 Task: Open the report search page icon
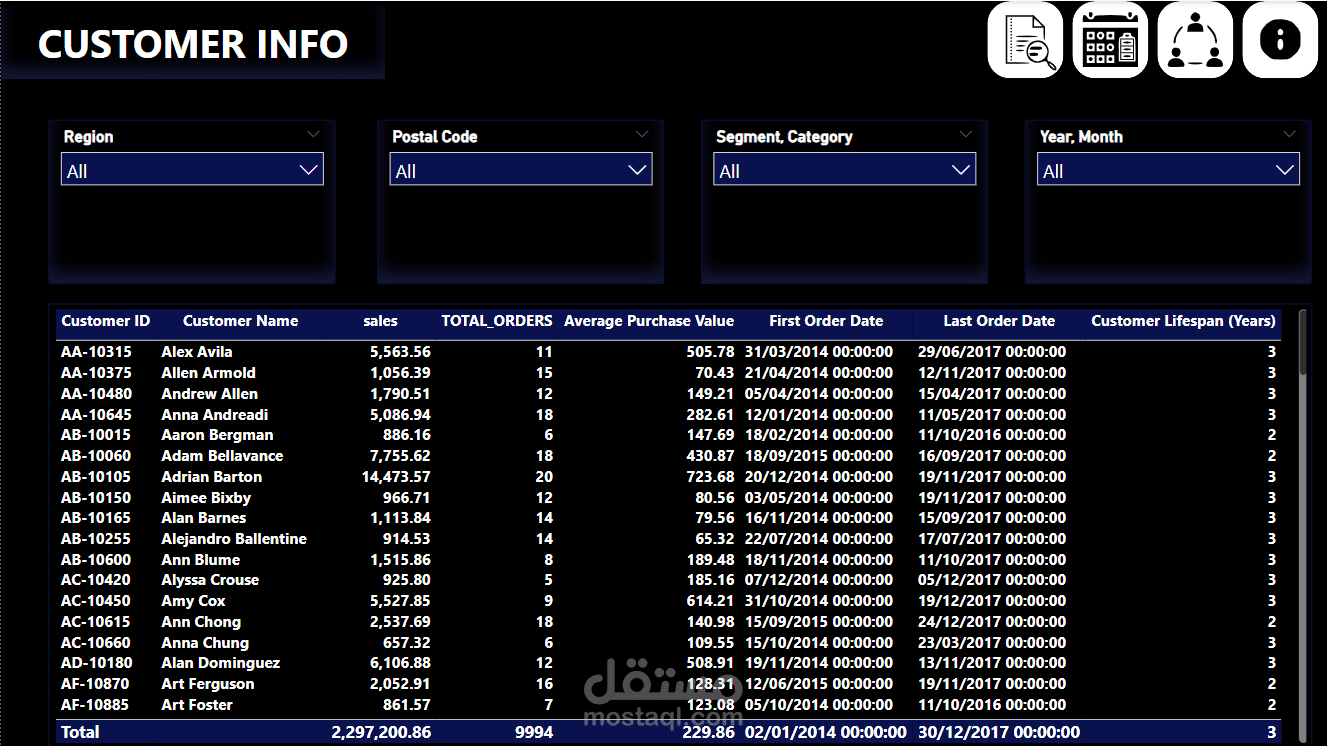tap(1025, 40)
